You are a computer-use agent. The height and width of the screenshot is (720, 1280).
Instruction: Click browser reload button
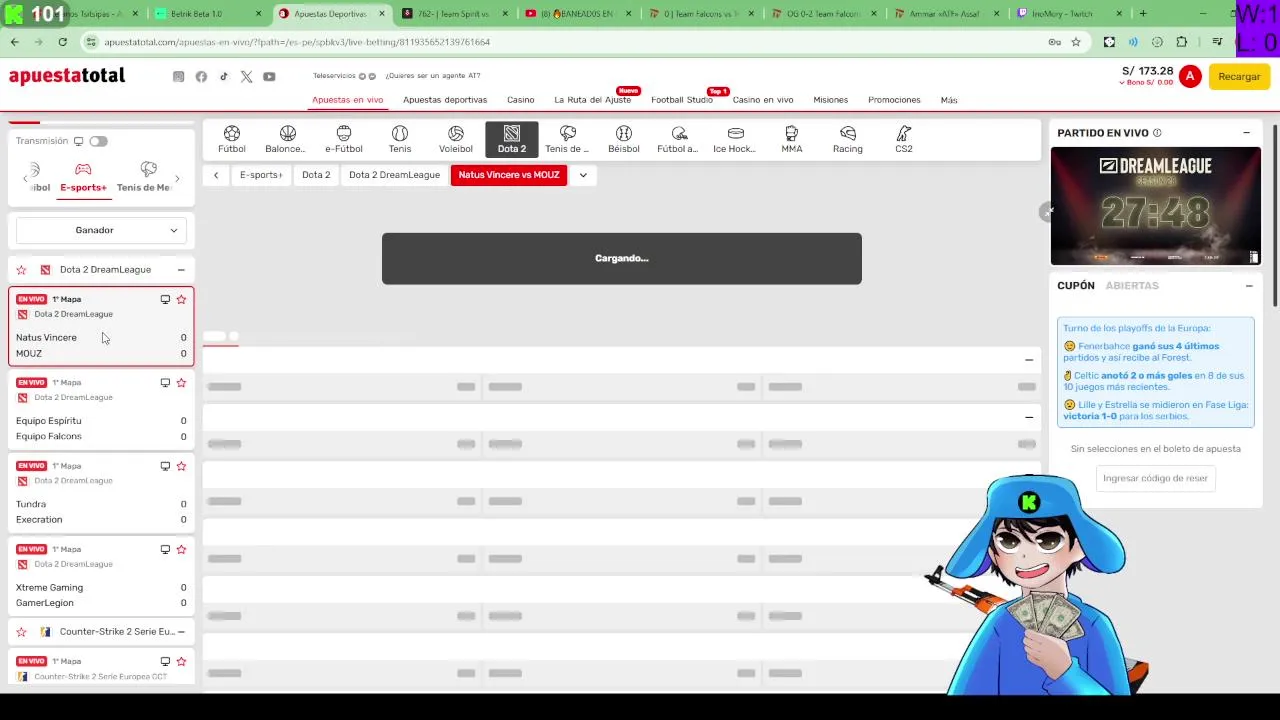point(62,42)
